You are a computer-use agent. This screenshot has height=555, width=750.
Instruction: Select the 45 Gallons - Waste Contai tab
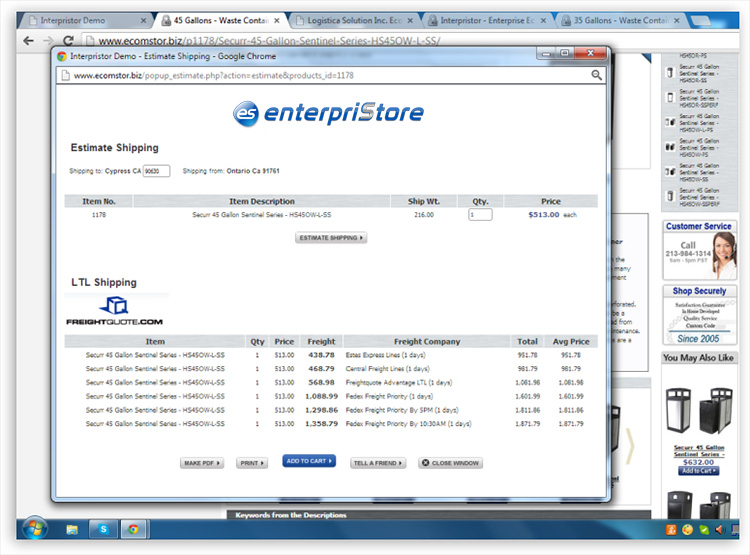pos(220,21)
